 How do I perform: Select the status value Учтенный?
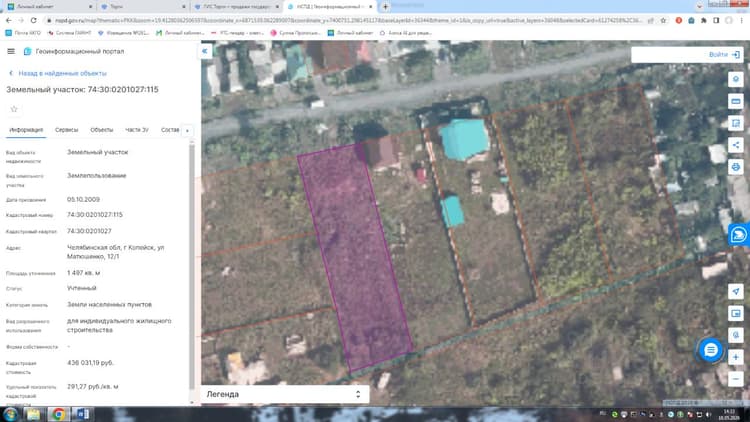[82, 288]
